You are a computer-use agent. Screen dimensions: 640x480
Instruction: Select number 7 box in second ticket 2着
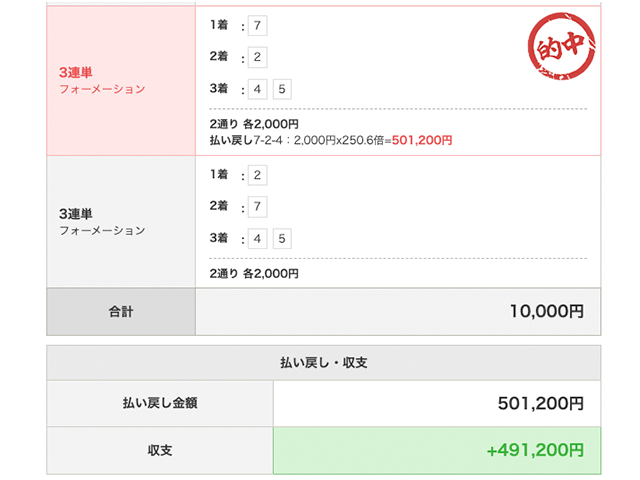(x=259, y=206)
